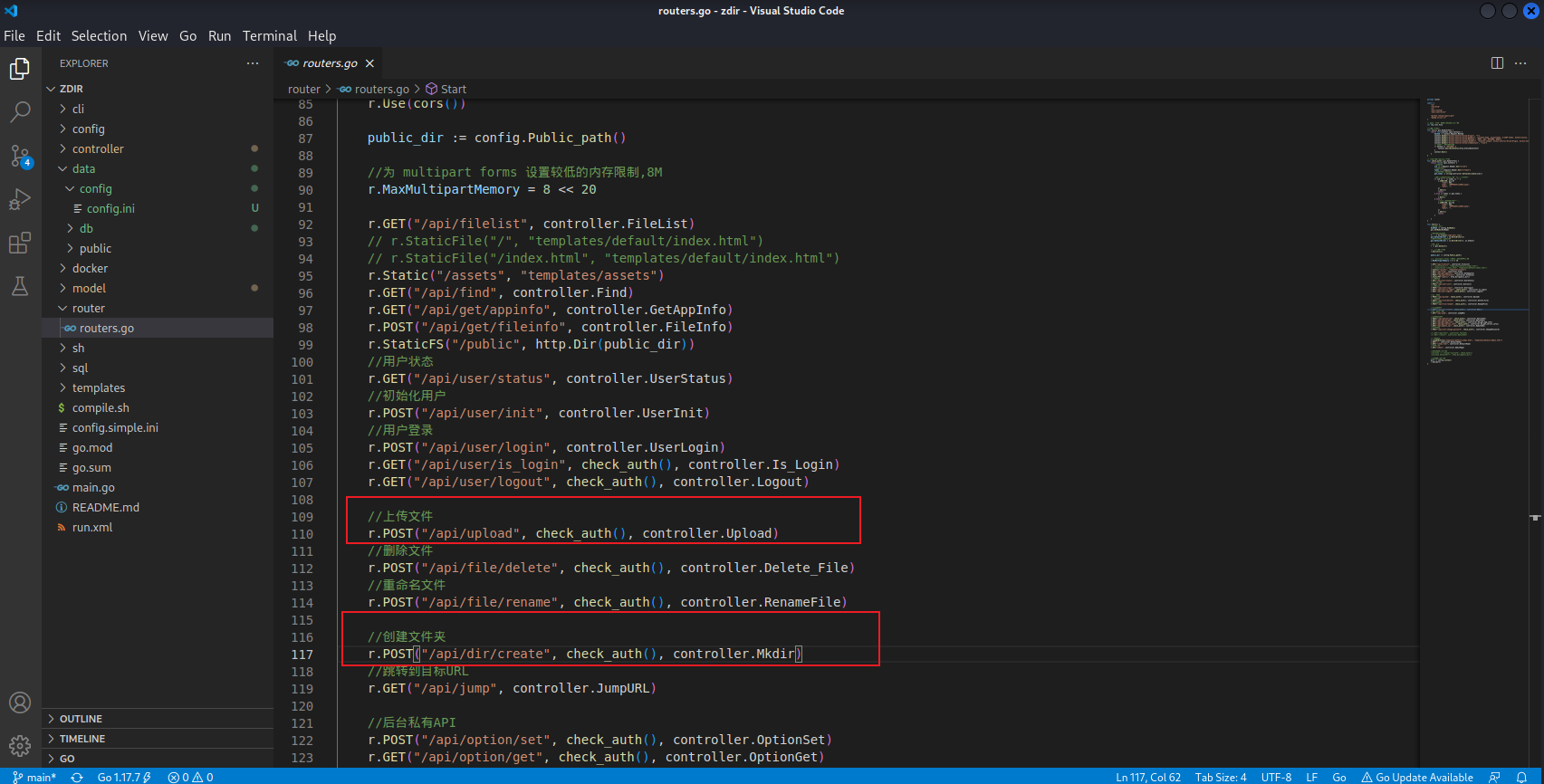Open config.ini file in explorer
1544x784 pixels.
[x=158, y=208]
